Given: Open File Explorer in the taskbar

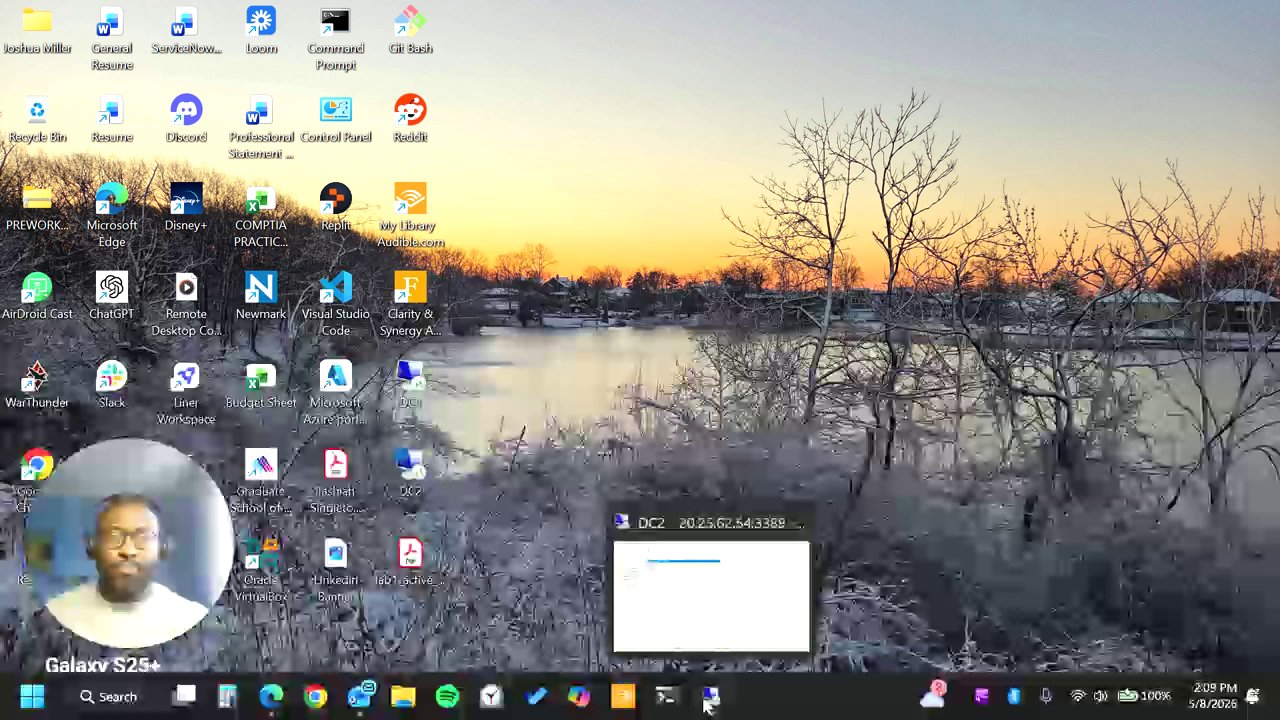Looking at the screenshot, I should coord(403,696).
